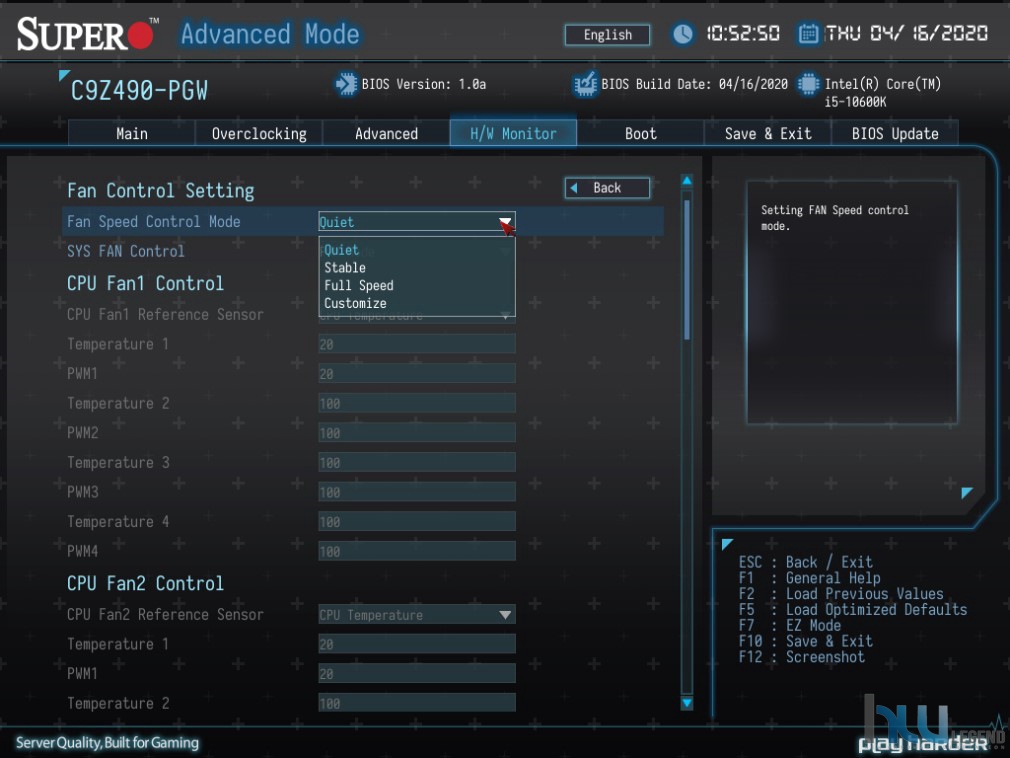Click the Advanced Mode title text
The width and height of the screenshot is (1010, 758).
(270, 34)
